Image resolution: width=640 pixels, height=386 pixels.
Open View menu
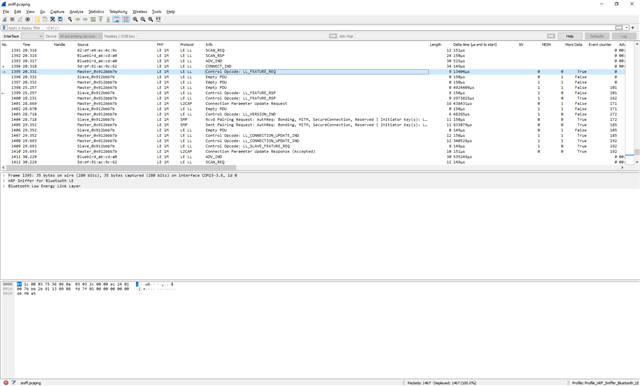click(30, 12)
